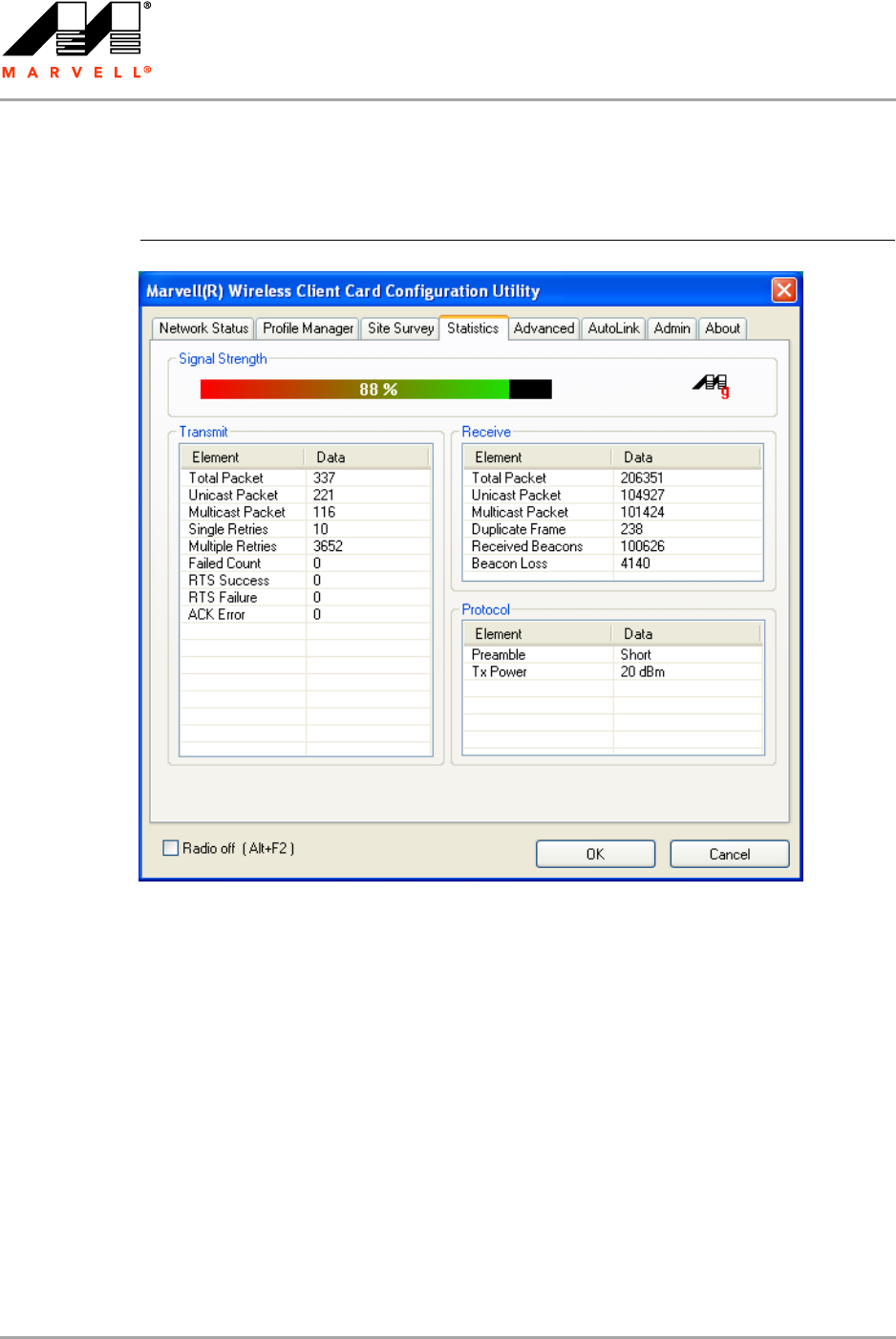Select Transmit Total Packet row
Viewport: 896px width, 1339px height.
tap(306, 478)
